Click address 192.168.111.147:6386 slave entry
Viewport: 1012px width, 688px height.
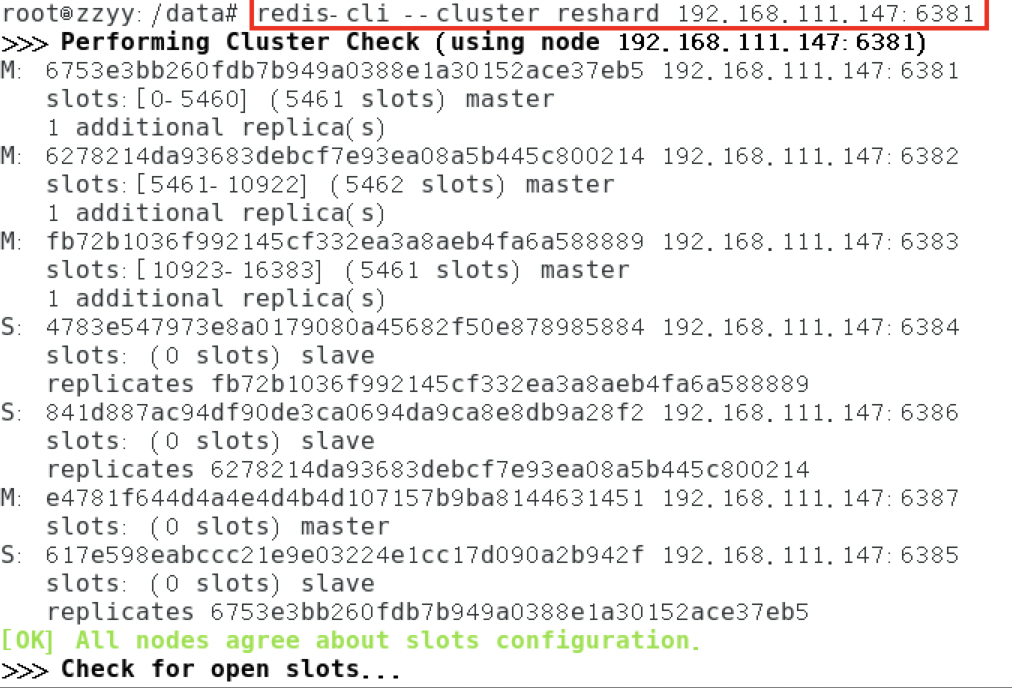[811, 412]
